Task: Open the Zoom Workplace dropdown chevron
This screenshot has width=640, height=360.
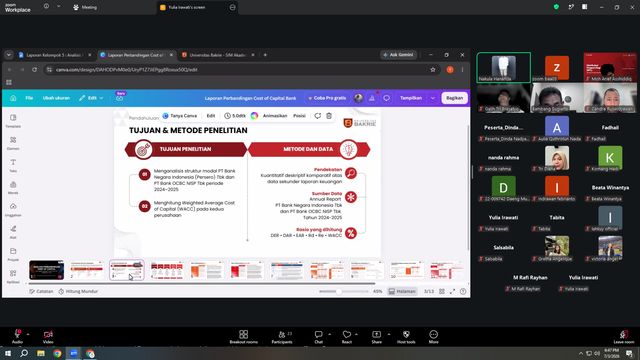Action: coord(58,7)
